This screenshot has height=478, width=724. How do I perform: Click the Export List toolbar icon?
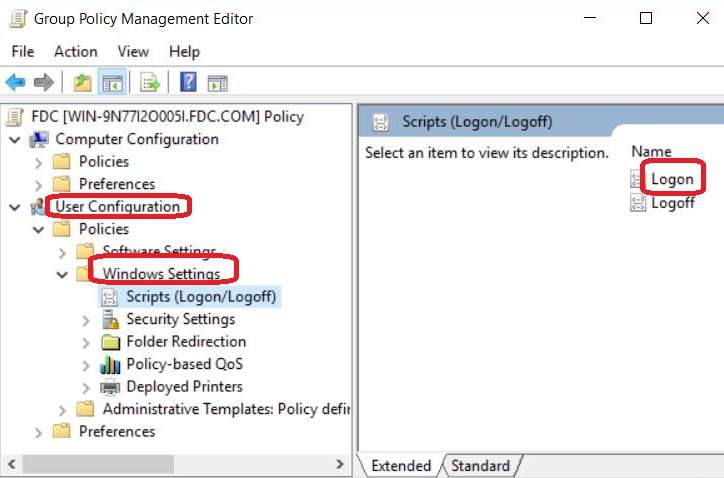(x=150, y=82)
